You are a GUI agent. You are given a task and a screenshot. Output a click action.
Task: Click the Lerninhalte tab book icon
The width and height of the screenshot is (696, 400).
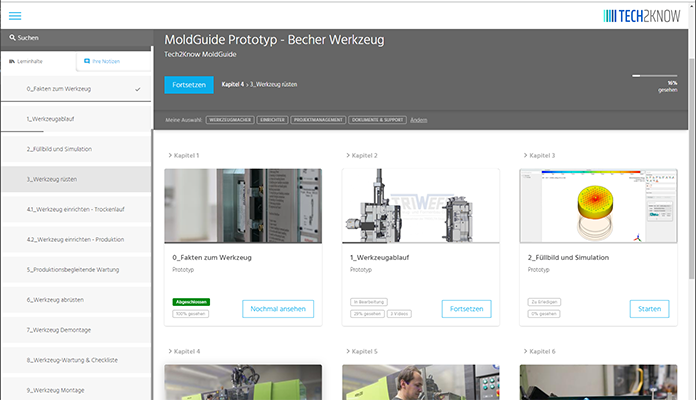point(12,61)
